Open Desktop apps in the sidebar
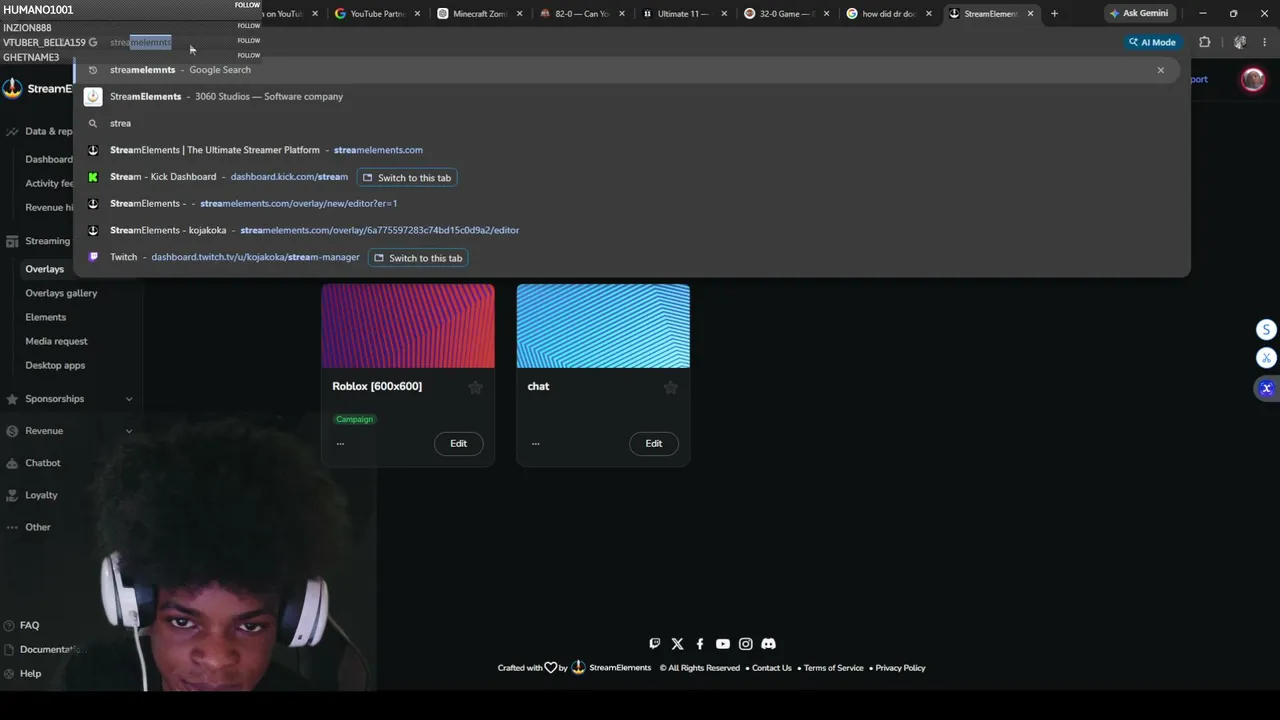1280x720 pixels. pos(55,365)
